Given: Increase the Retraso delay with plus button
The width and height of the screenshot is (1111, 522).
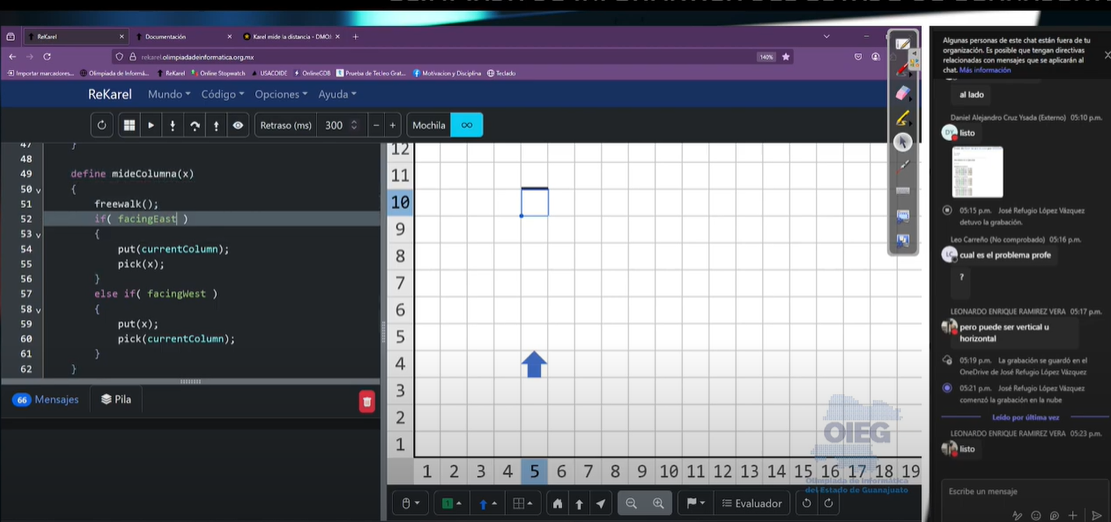Looking at the screenshot, I should pyautogui.click(x=393, y=126).
